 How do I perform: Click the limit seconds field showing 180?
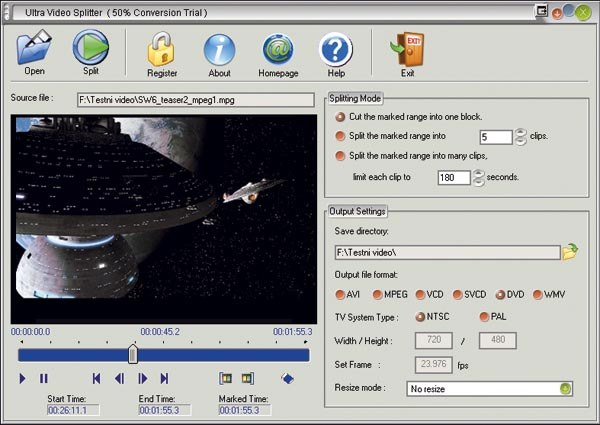454,177
